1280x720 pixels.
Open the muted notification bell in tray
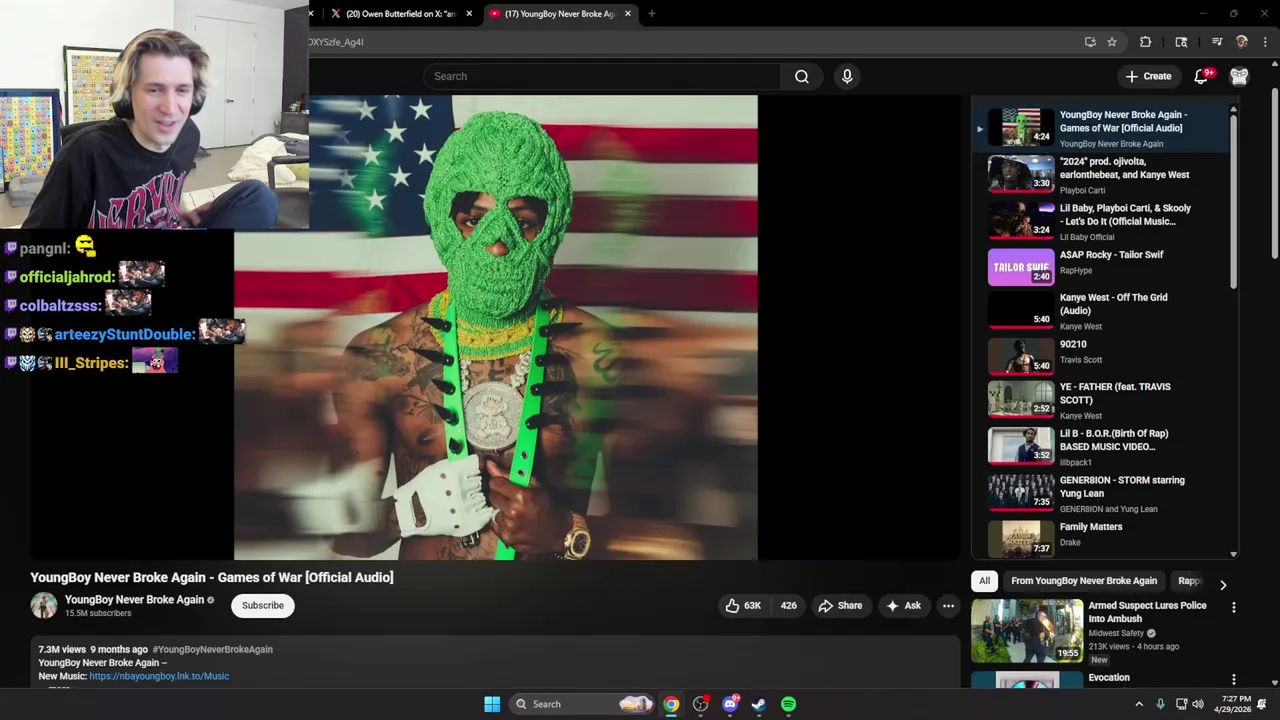point(1262,704)
